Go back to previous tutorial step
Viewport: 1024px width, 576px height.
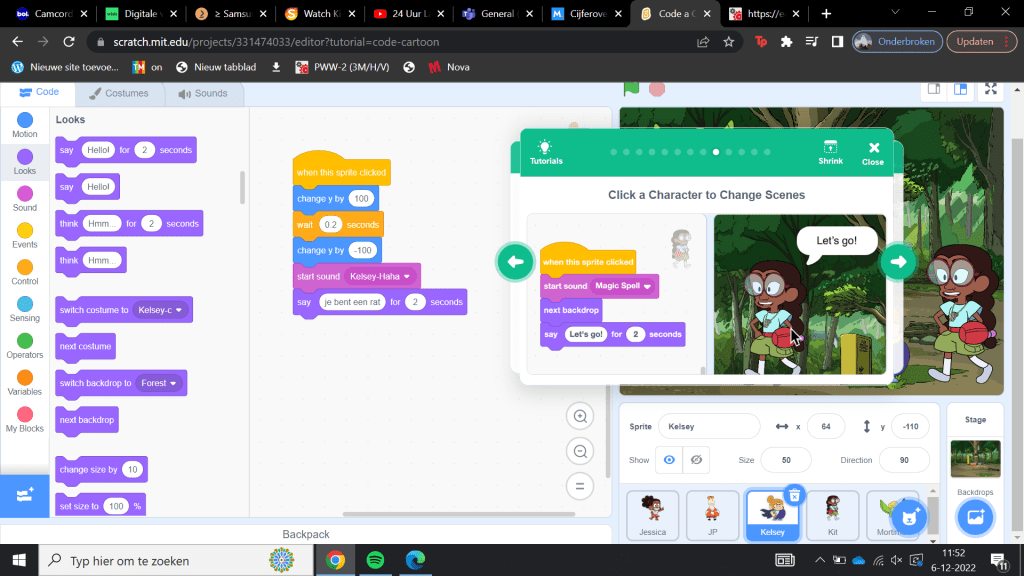[x=515, y=262]
